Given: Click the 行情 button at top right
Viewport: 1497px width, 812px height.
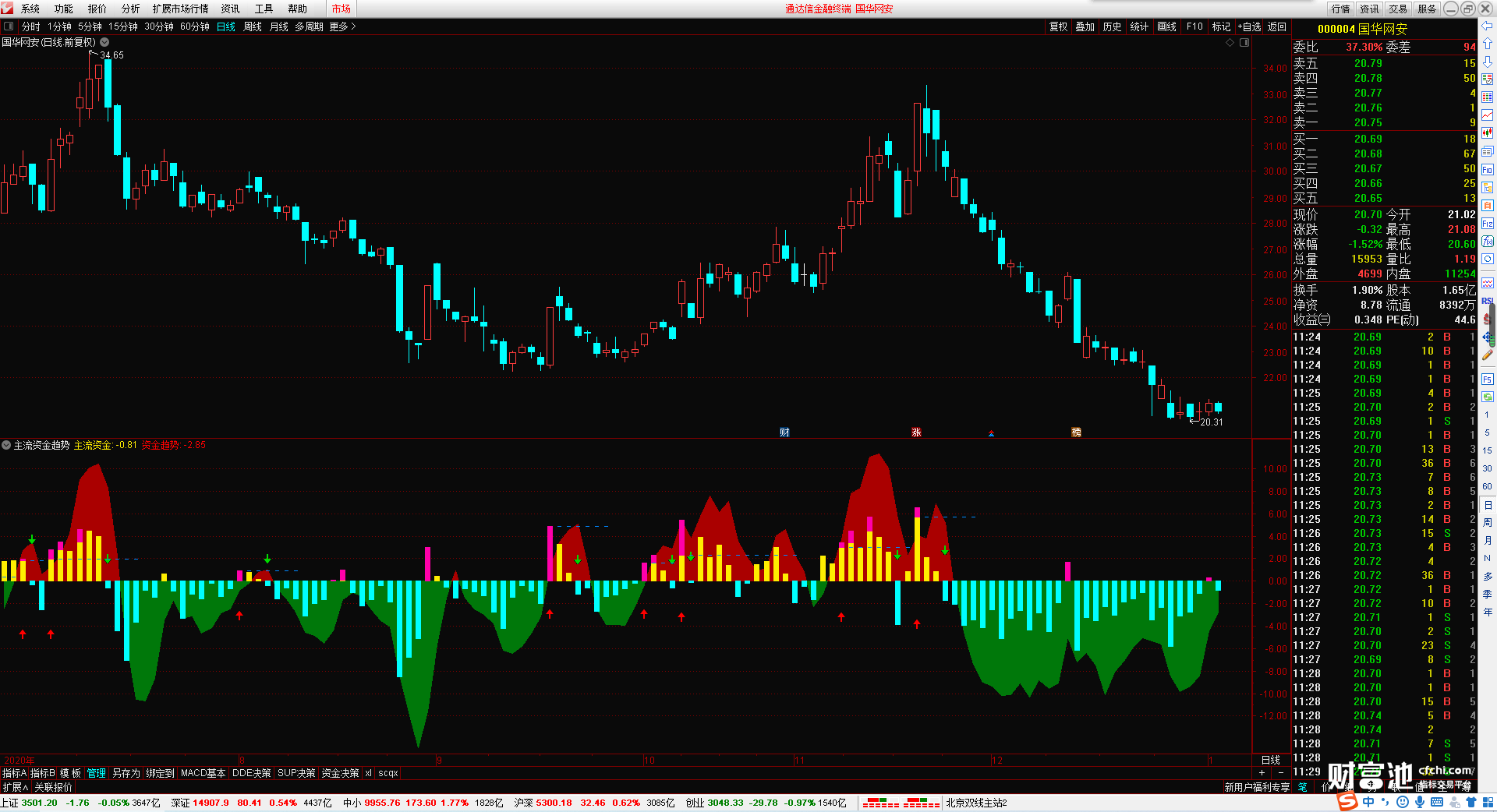Looking at the screenshot, I should [1341, 9].
